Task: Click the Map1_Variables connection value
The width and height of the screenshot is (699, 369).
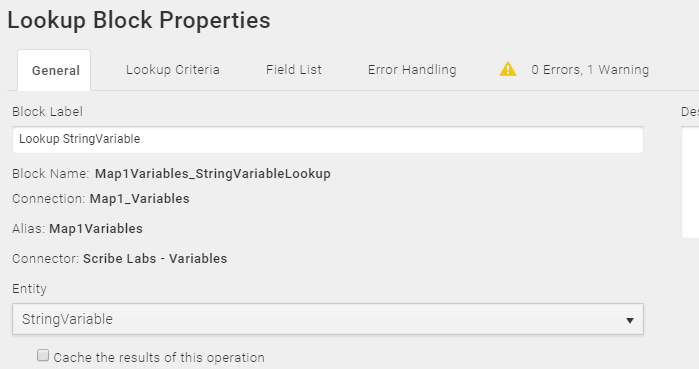Action: (140, 199)
